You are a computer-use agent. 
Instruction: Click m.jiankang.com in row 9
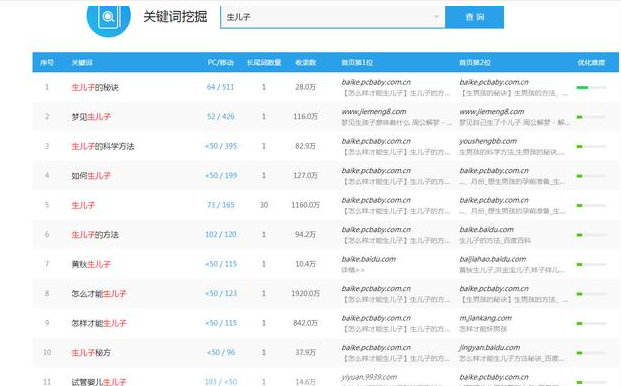485,318
